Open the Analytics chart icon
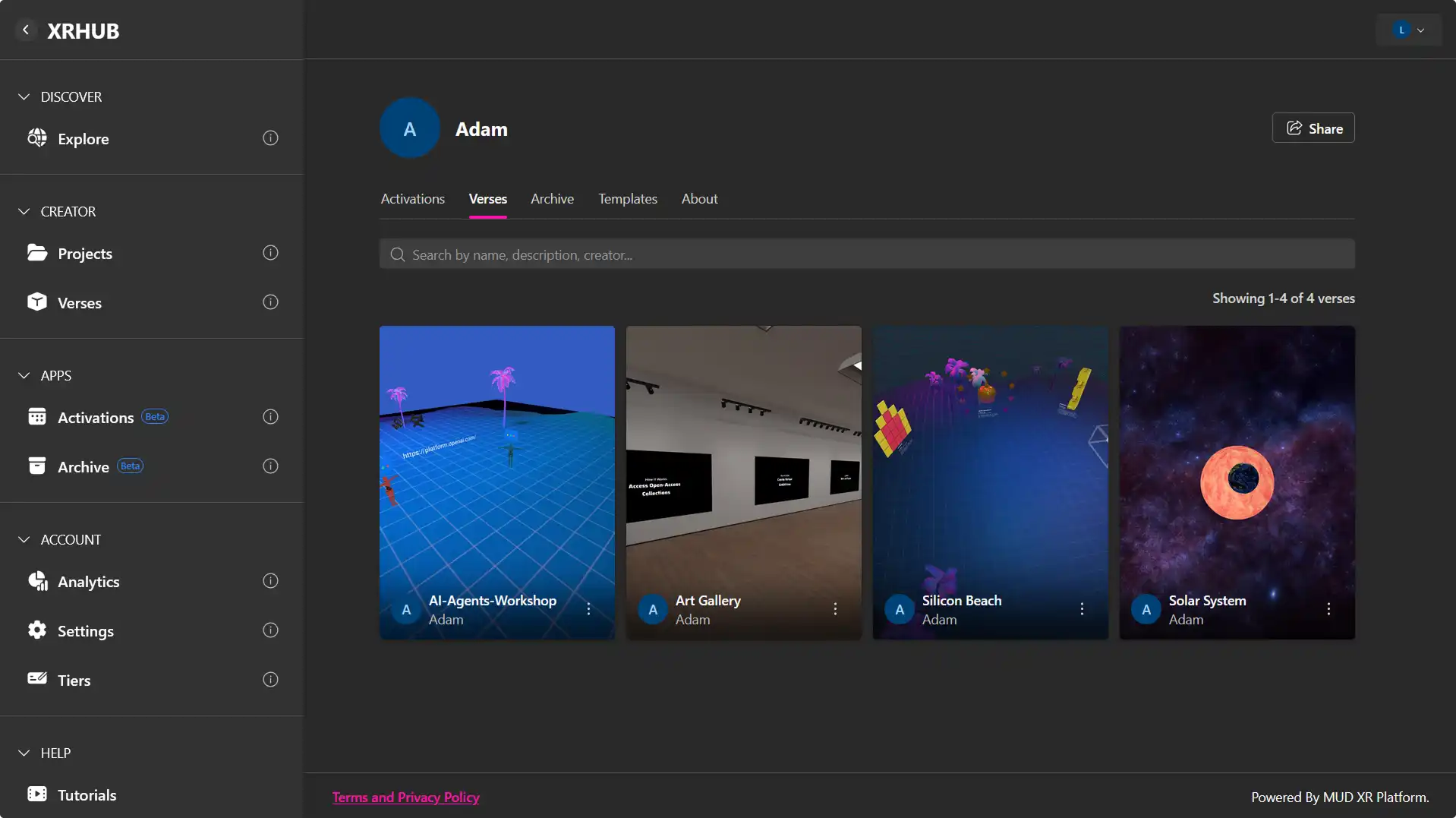 (37, 581)
